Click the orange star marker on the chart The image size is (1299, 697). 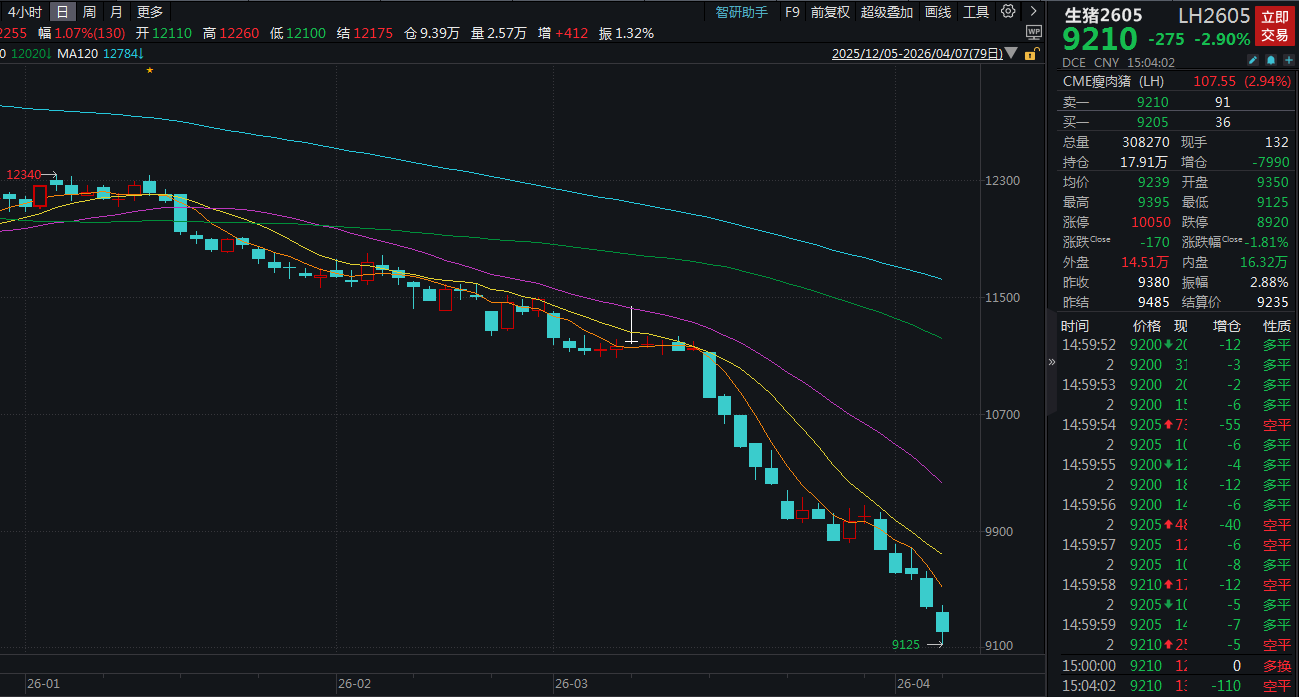point(150,71)
